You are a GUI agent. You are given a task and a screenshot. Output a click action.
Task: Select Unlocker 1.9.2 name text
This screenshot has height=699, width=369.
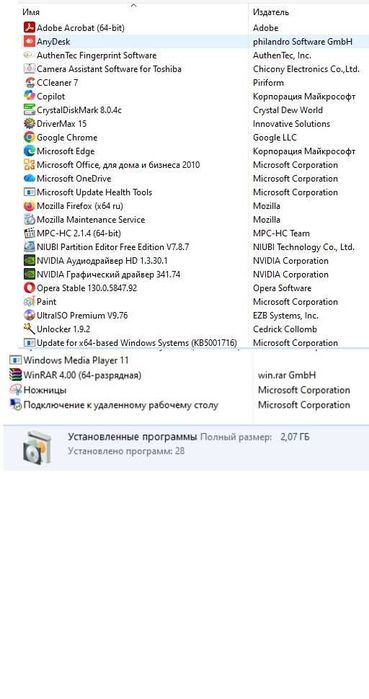click(x=64, y=329)
